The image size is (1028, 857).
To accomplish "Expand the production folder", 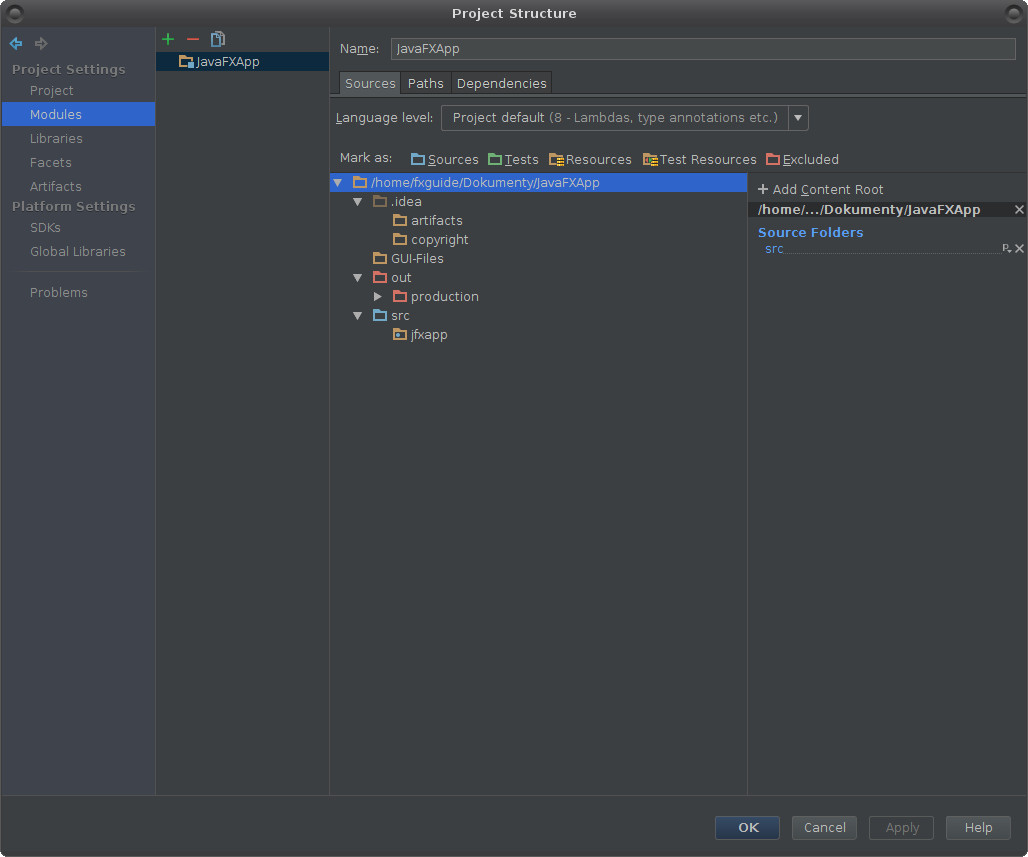I will (x=377, y=297).
